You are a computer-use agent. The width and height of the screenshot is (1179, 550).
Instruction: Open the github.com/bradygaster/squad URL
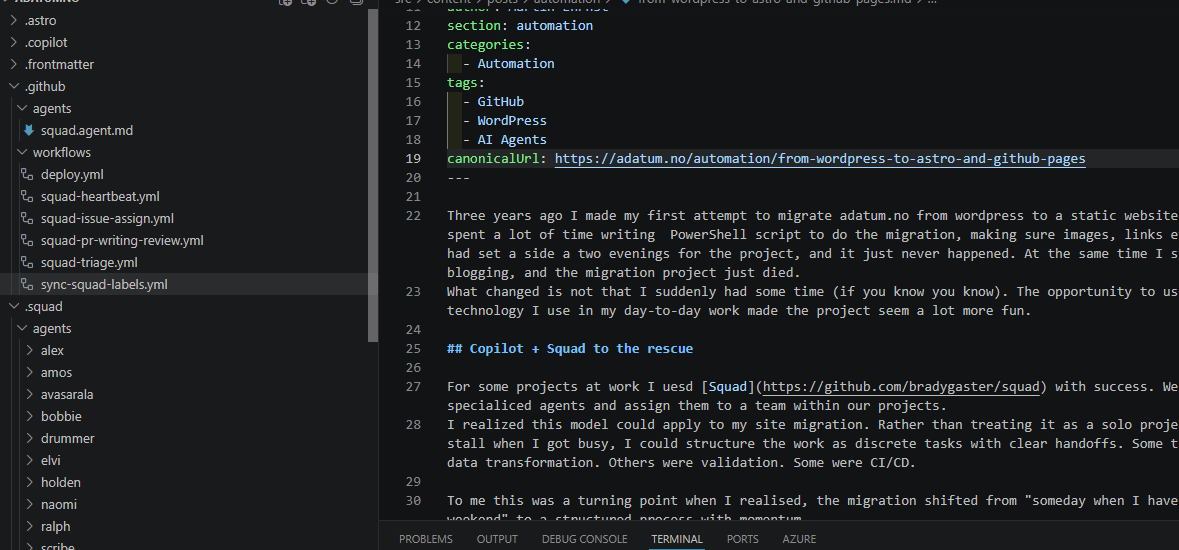902,387
